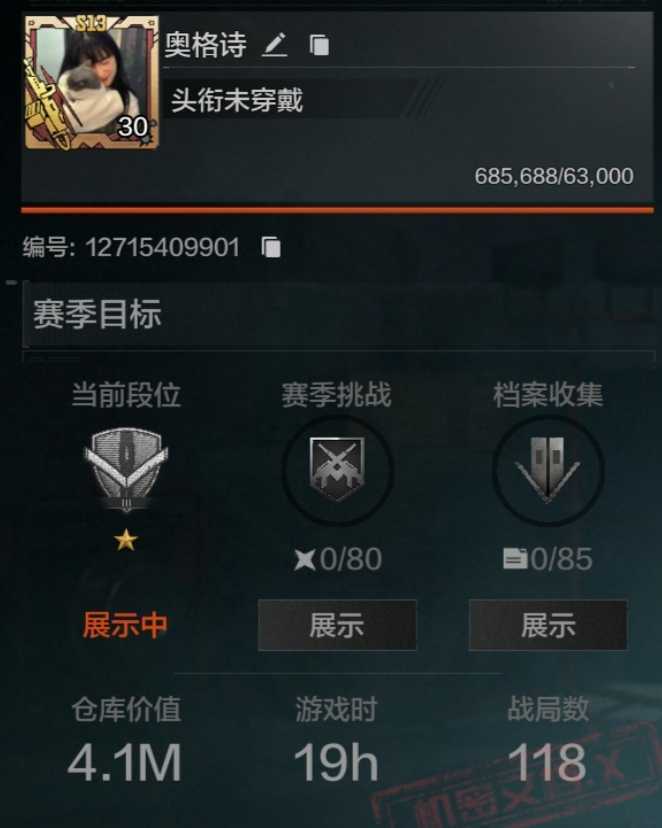Open the 赛季目标 section header
Screen dimensions: 662x828
coord(338,314)
